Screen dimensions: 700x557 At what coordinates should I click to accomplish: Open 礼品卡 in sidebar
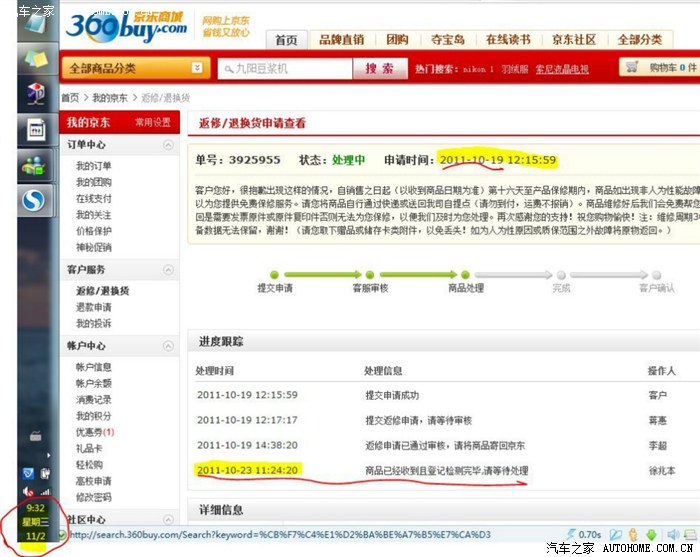[x=89, y=448]
